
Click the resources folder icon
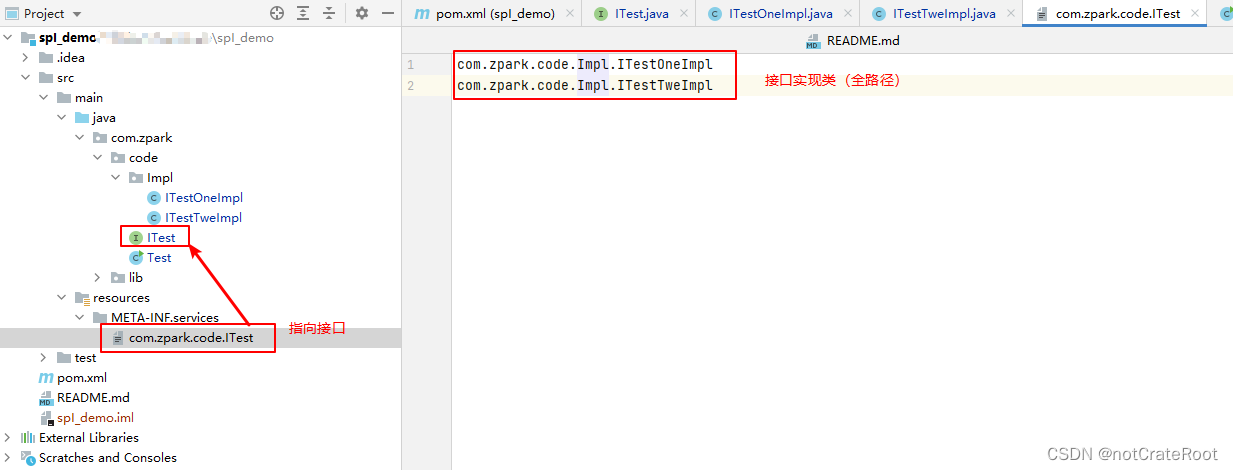tap(81, 297)
